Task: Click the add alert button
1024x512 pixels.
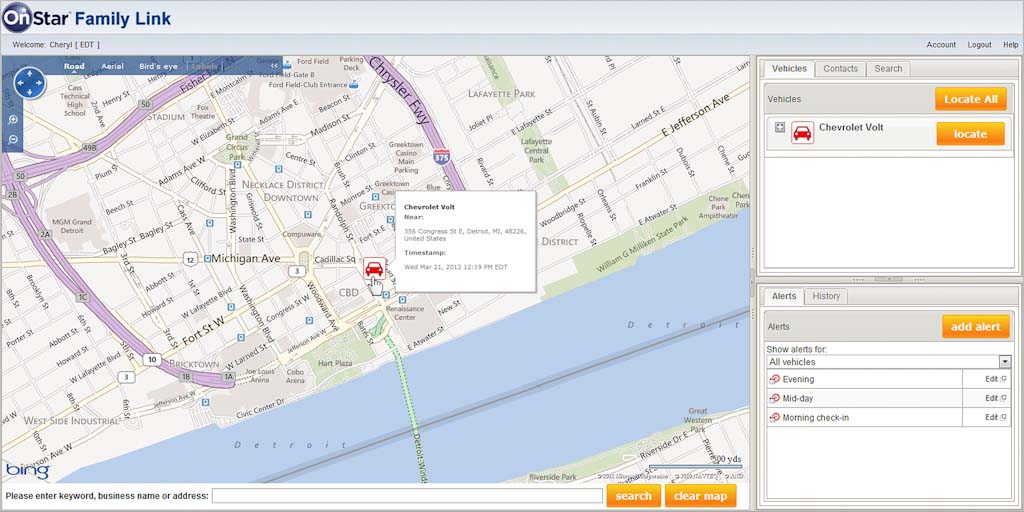Action: (x=975, y=327)
